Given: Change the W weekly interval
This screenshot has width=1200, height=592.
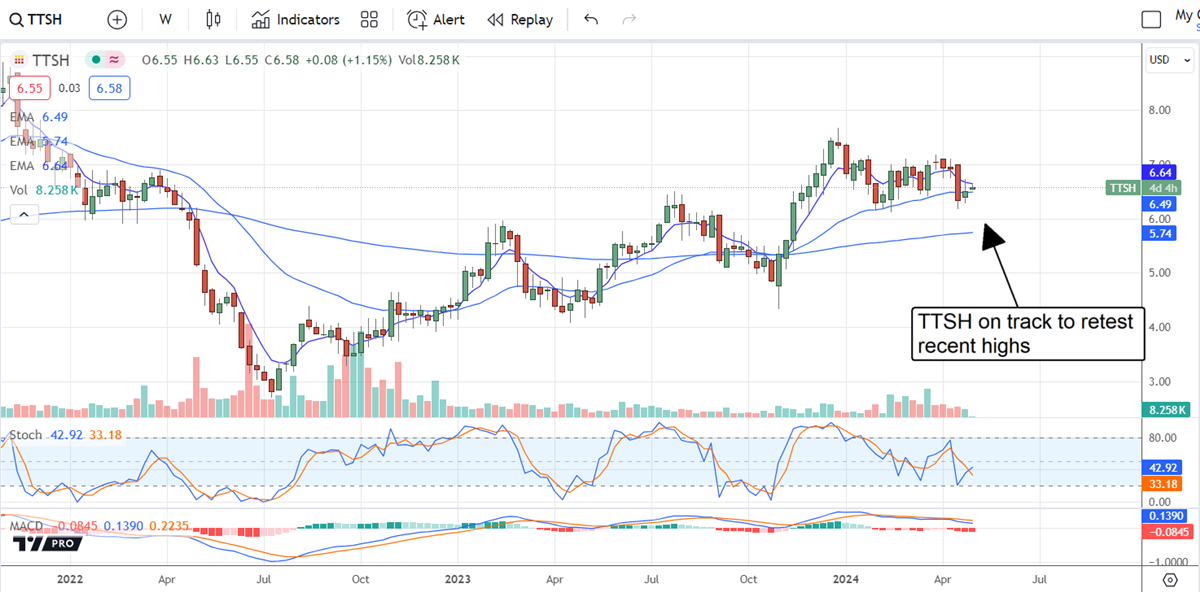Looking at the screenshot, I should coord(165,19).
